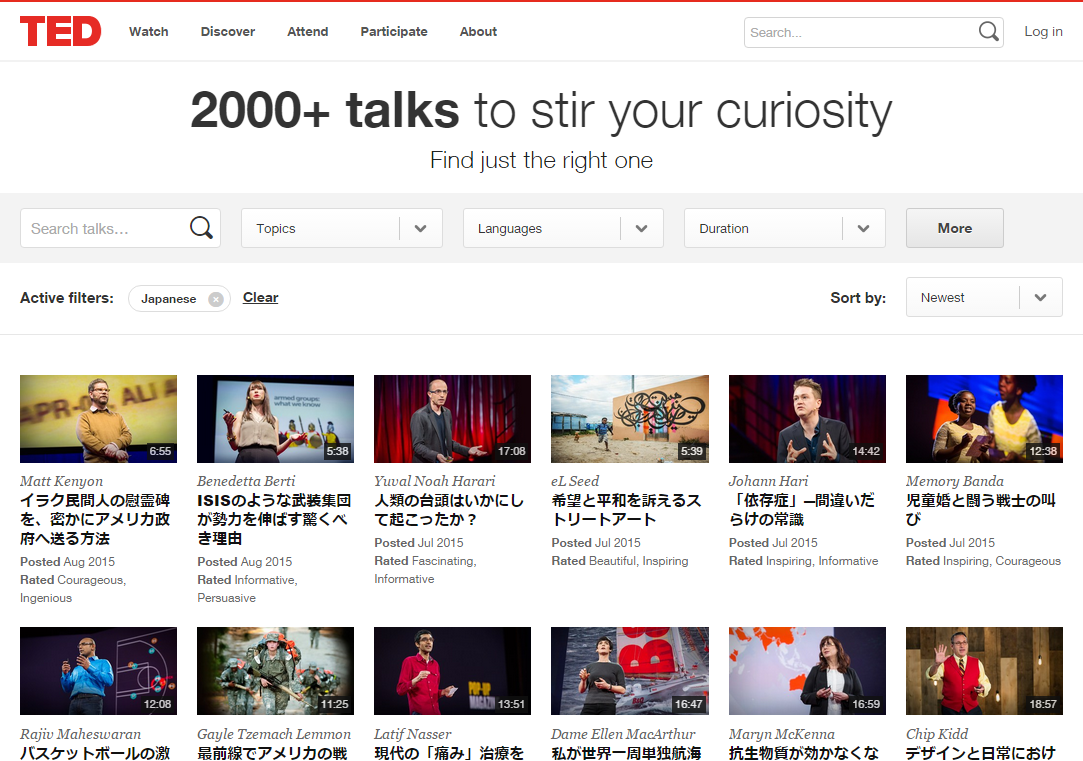
Task: Click Memory Banda's talk title link
Action: point(981,510)
